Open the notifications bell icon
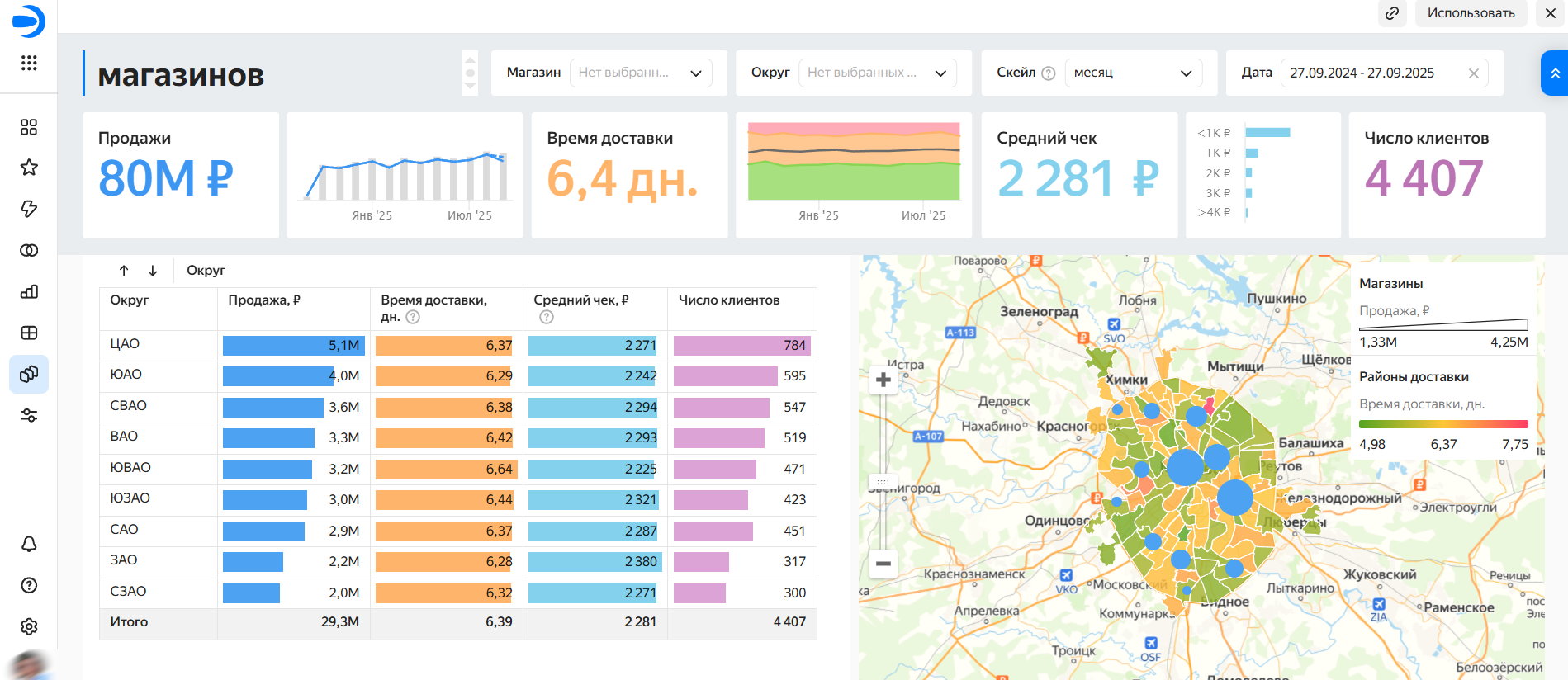1568x680 pixels. pyautogui.click(x=29, y=544)
